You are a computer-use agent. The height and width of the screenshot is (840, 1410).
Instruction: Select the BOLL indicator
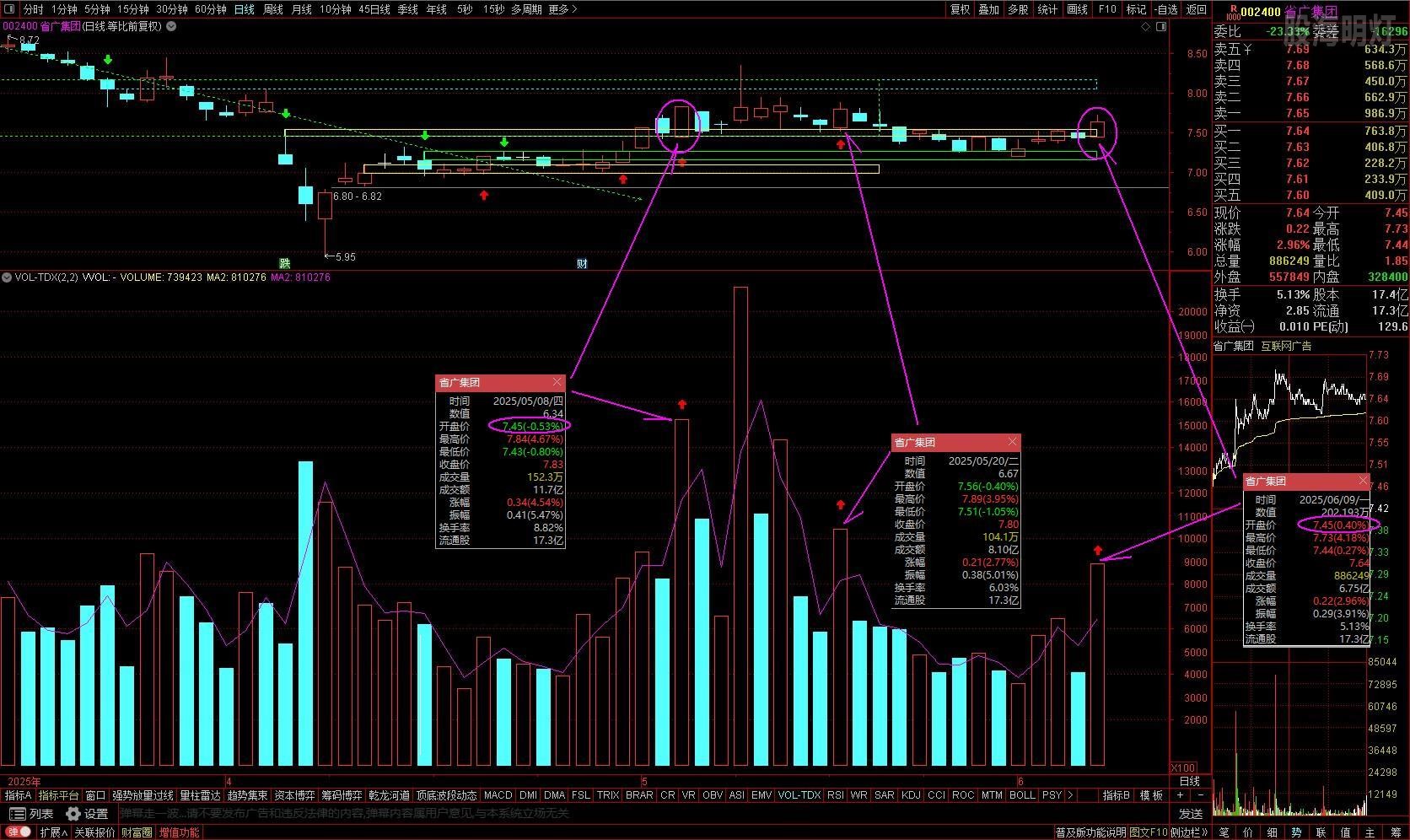[1022, 795]
